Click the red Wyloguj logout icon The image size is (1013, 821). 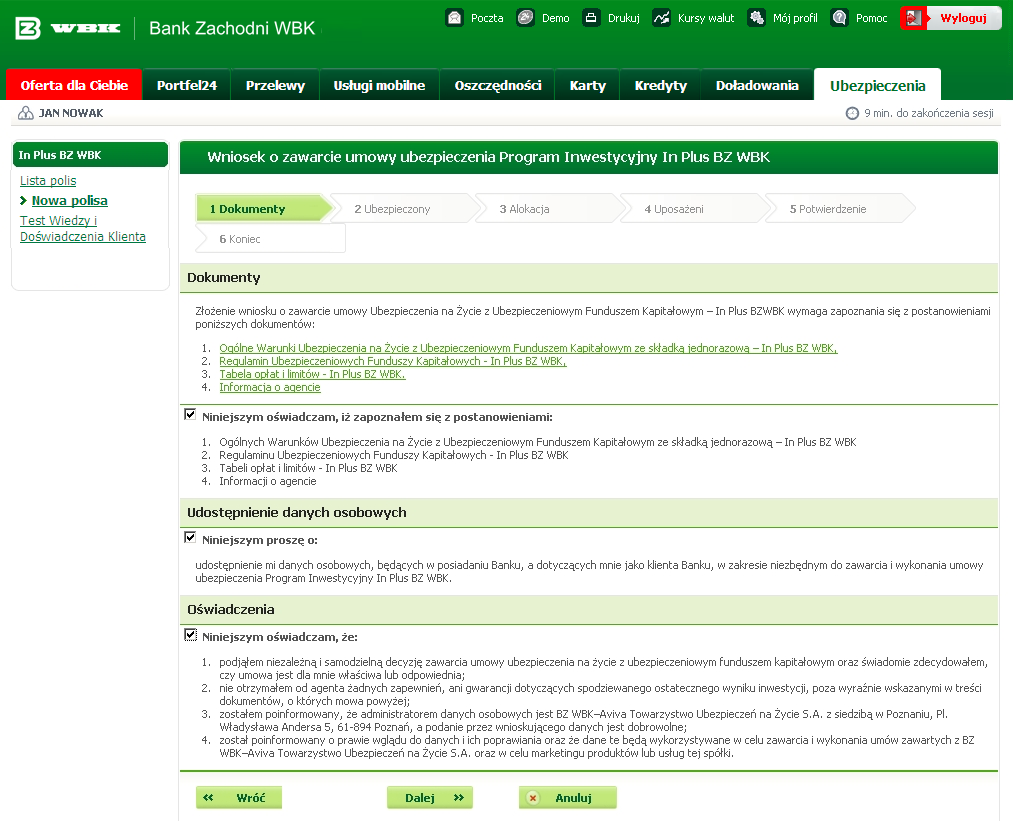coord(913,18)
